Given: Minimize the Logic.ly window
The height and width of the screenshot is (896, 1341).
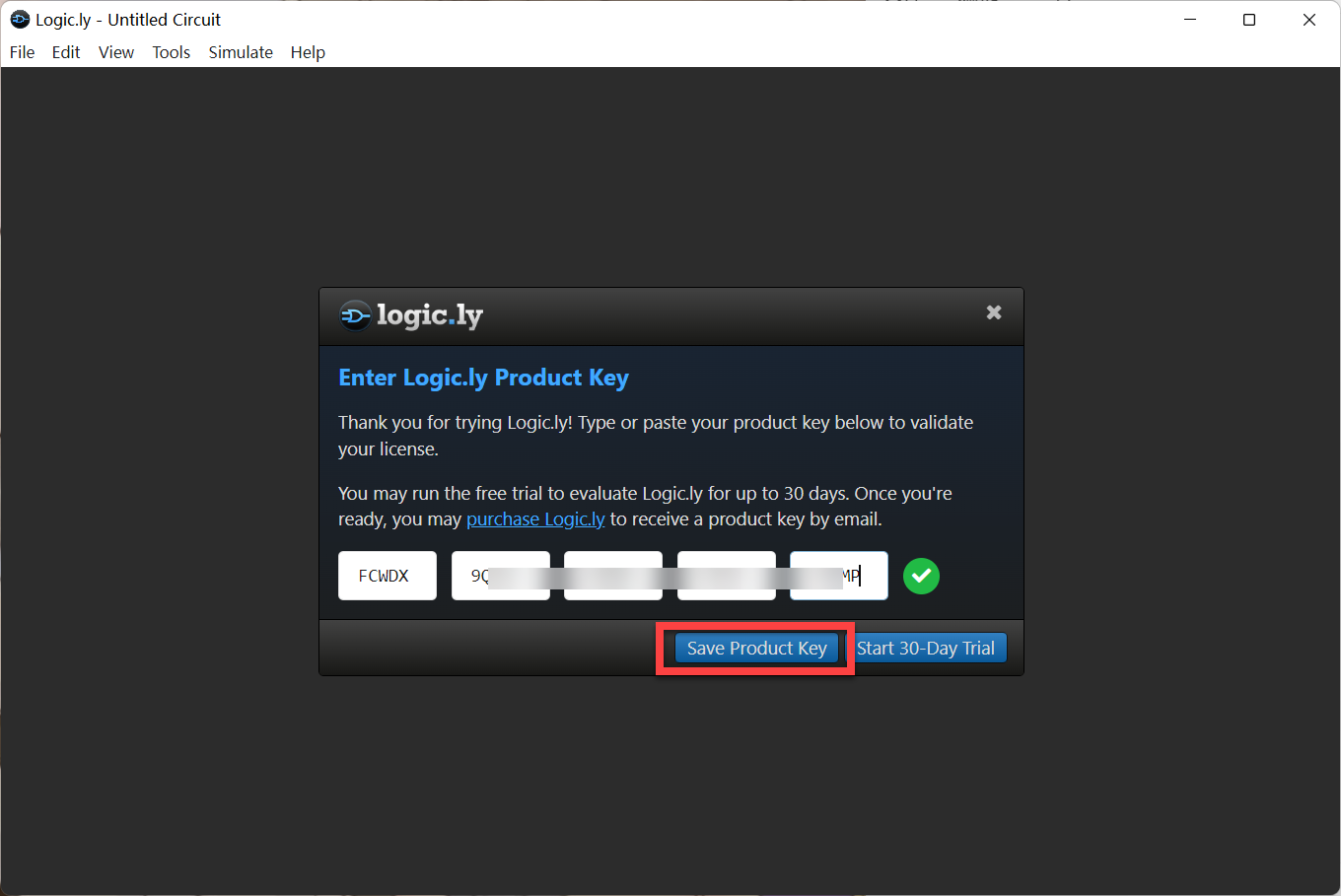Looking at the screenshot, I should [x=1190, y=20].
